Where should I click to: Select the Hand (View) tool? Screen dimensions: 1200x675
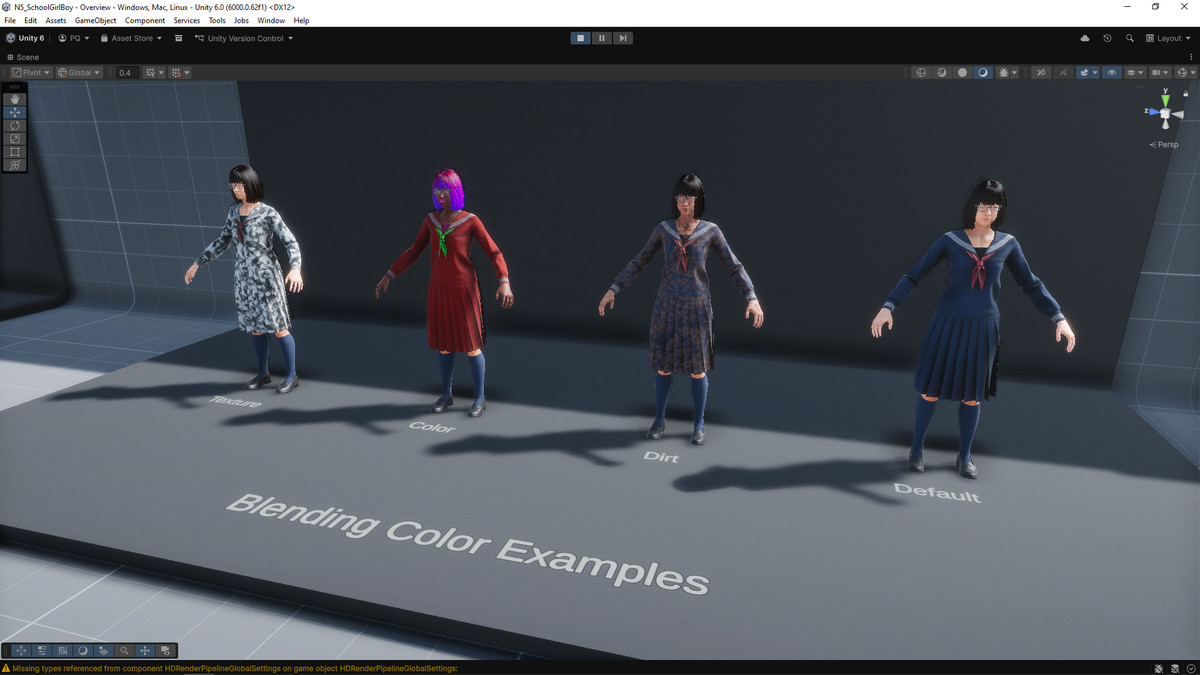pos(15,99)
